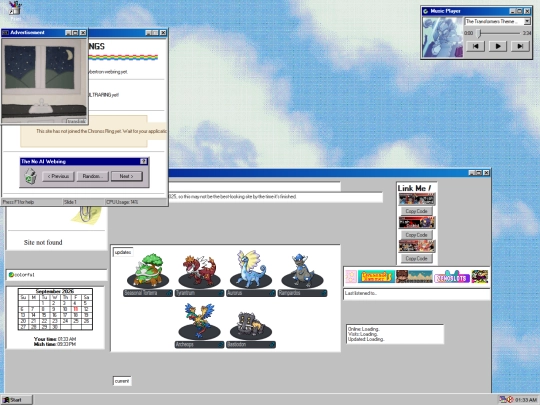The image size is (540, 405).
Task: Click the recycle bin icon in webring box
Action: (31, 176)
